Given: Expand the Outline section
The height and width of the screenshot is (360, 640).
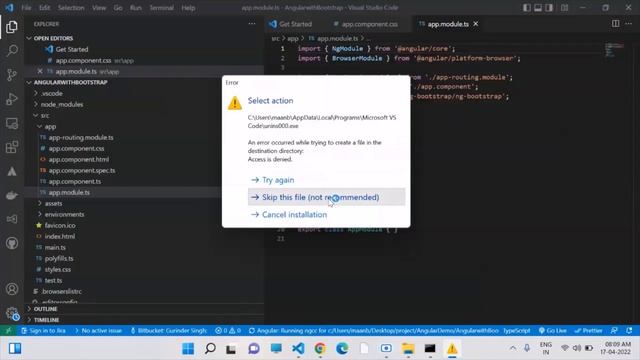Looking at the screenshot, I should (x=42, y=309).
